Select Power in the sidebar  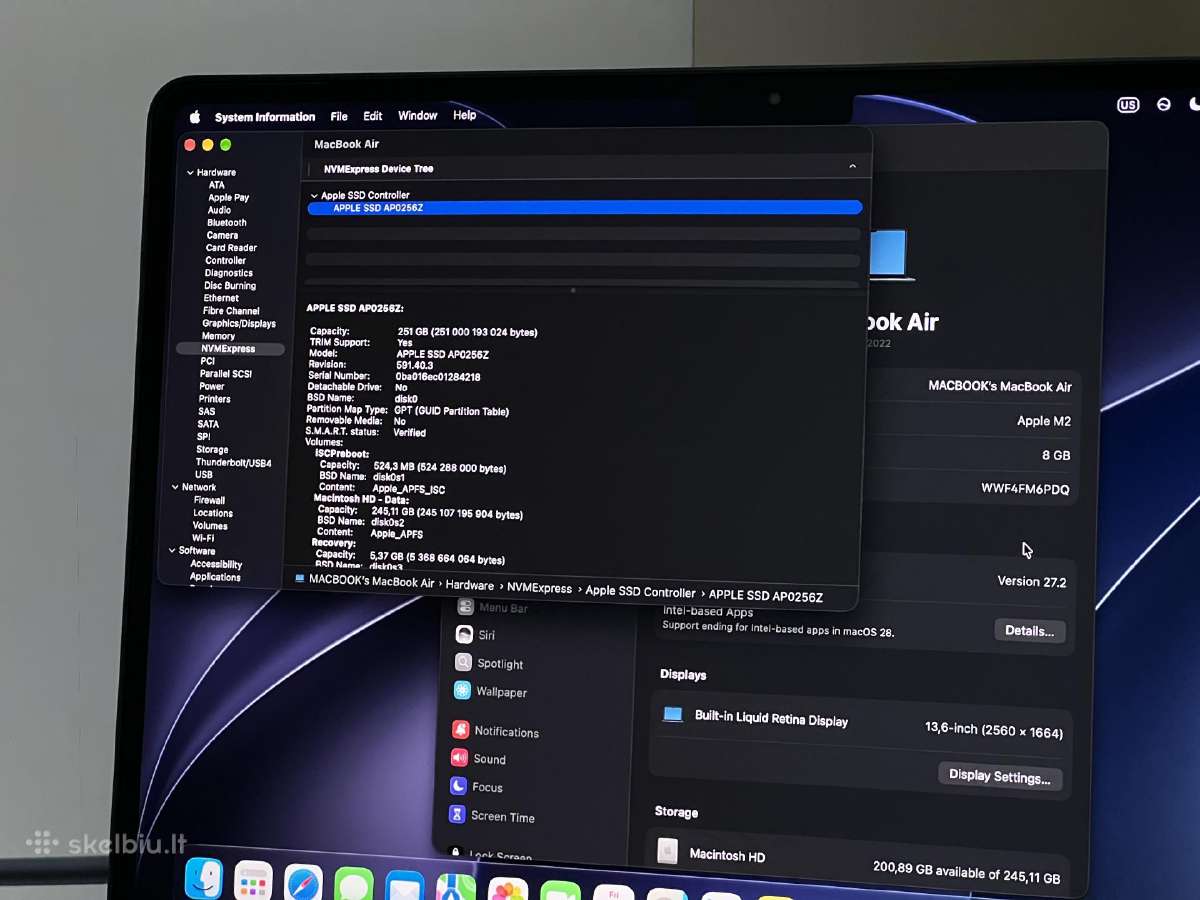click(x=212, y=386)
